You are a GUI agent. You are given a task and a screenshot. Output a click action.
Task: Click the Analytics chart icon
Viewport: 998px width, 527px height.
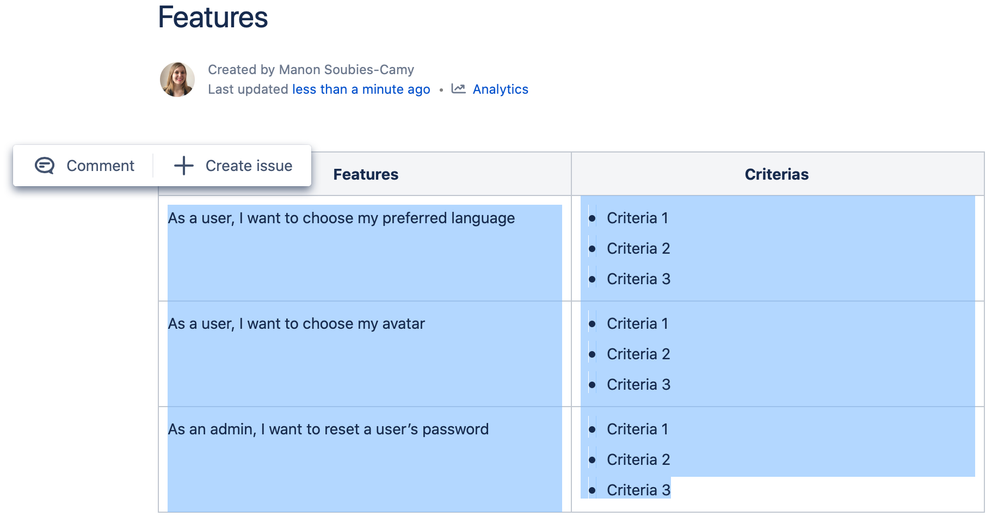click(x=458, y=89)
